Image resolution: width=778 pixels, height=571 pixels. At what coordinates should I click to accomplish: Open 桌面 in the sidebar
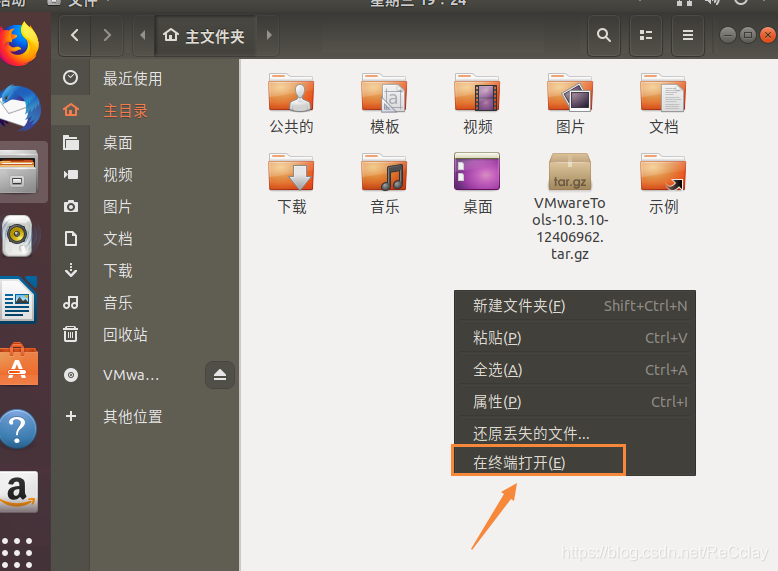(x=145, y=143)
